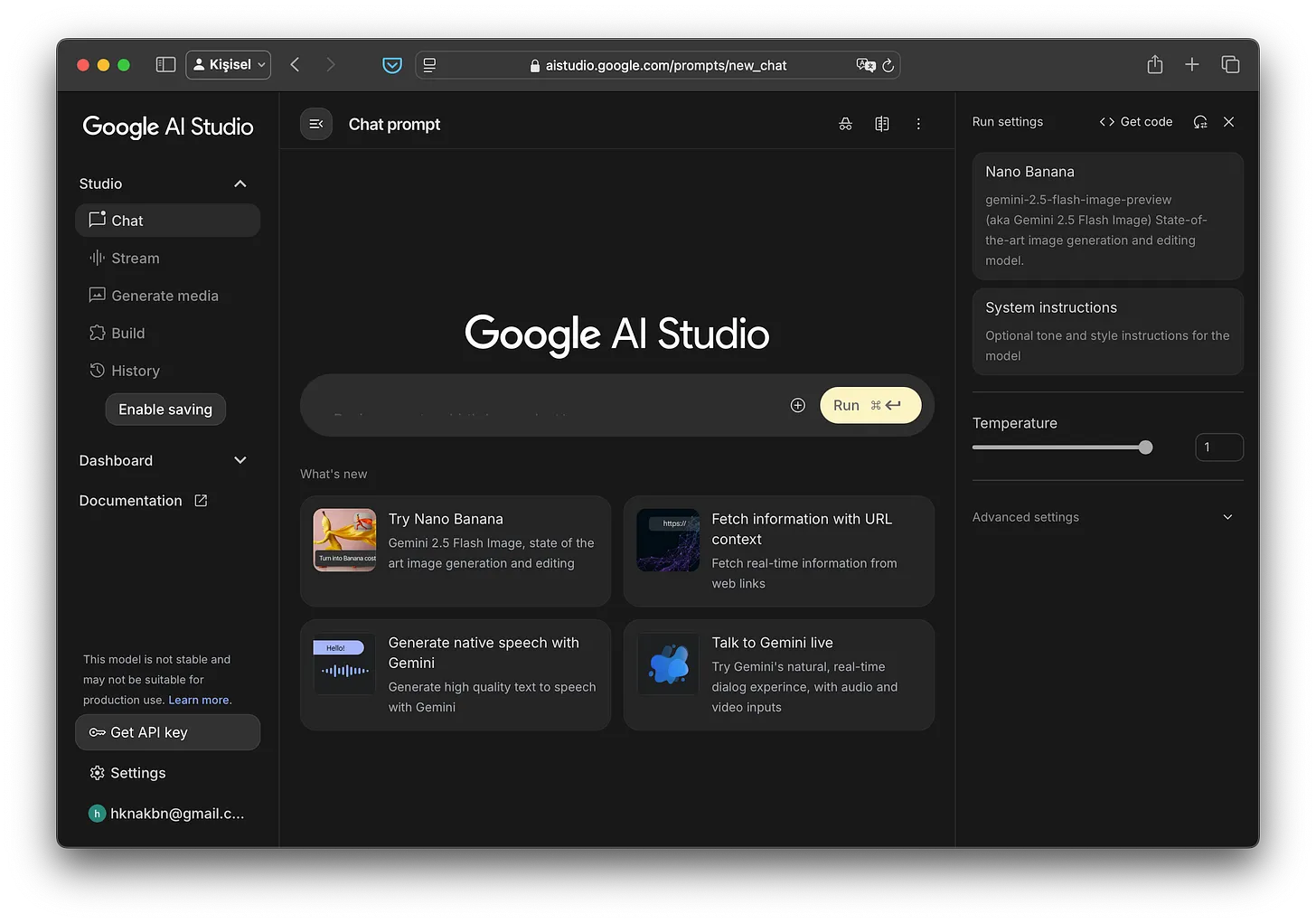Click the incognito temporary chat icon
Viewport: 1316px width, 923px height.
845,124
